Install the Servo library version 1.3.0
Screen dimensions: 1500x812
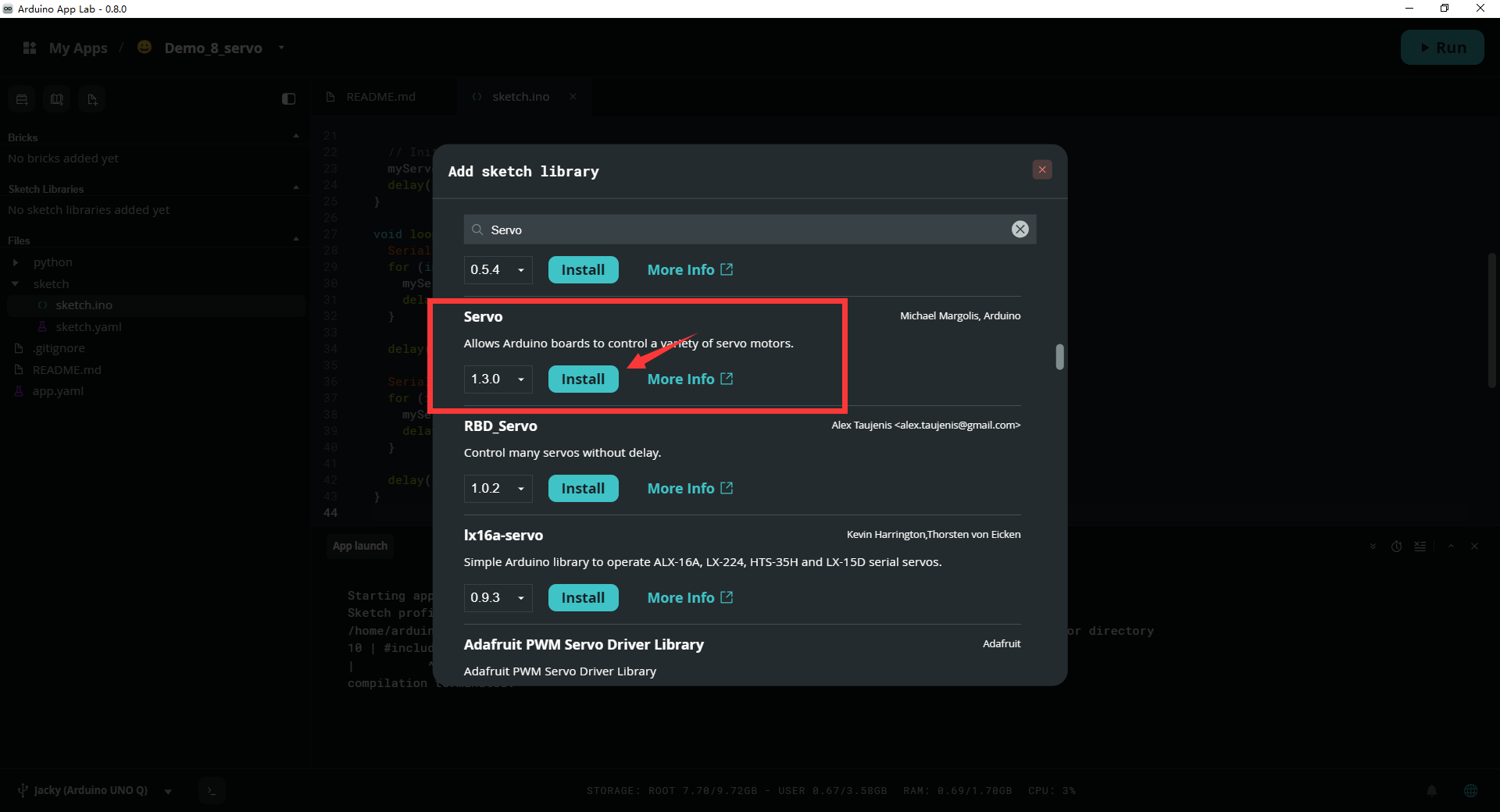click(583, 379)
